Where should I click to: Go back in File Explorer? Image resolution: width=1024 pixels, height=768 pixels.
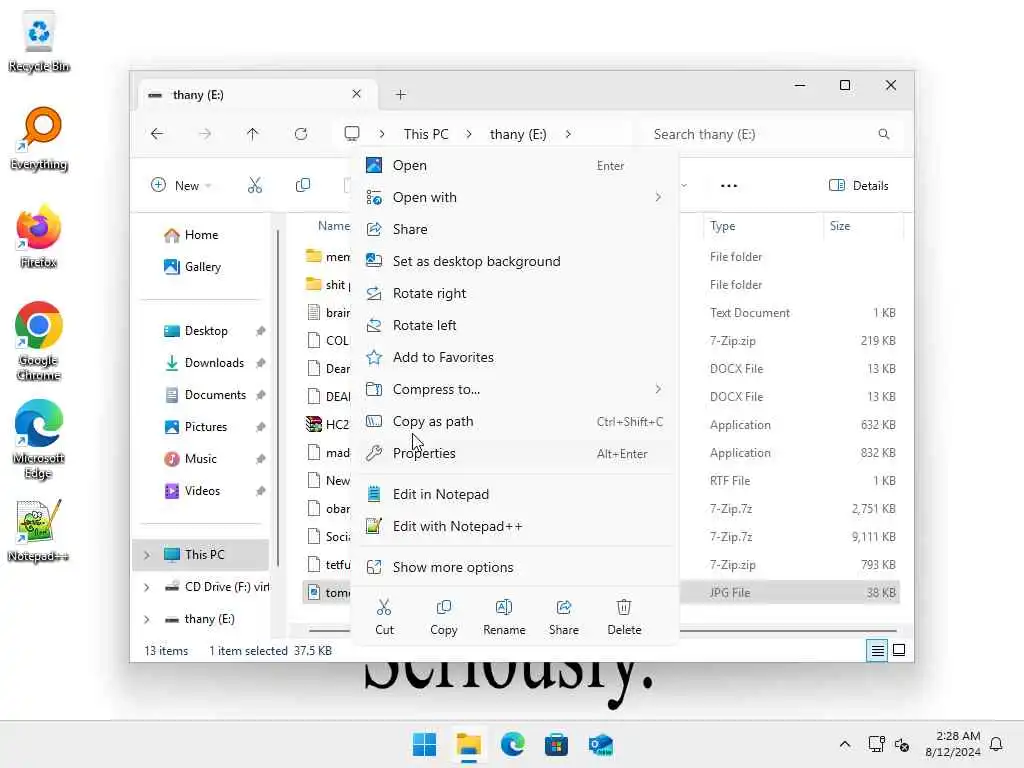coord(157,134)
